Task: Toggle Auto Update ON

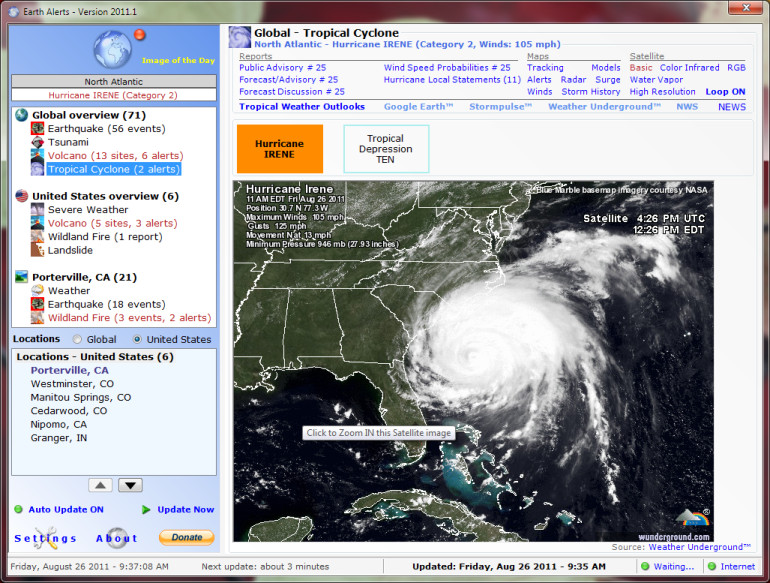Action: coord(66,509)
